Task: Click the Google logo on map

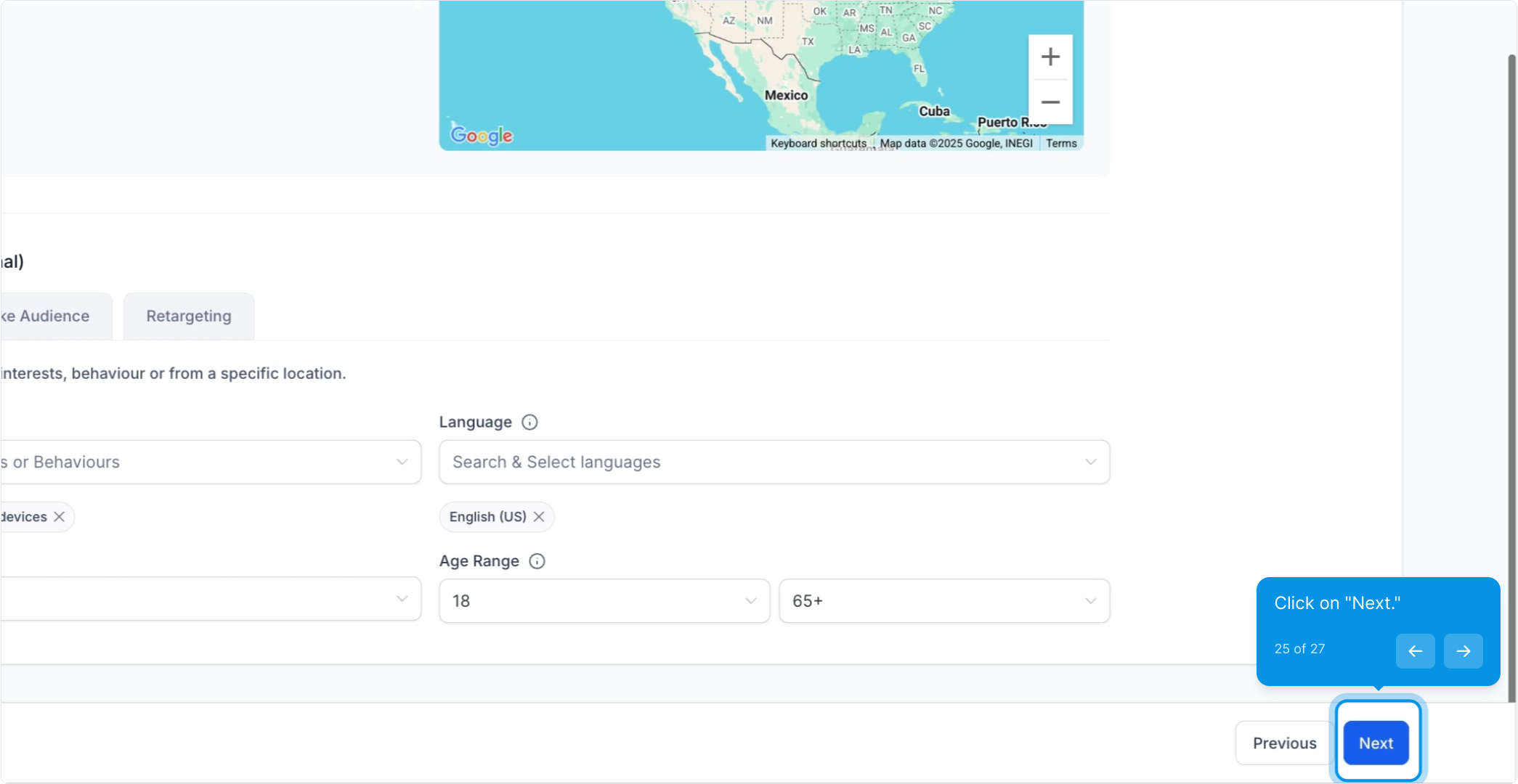Action: [482, 135]
